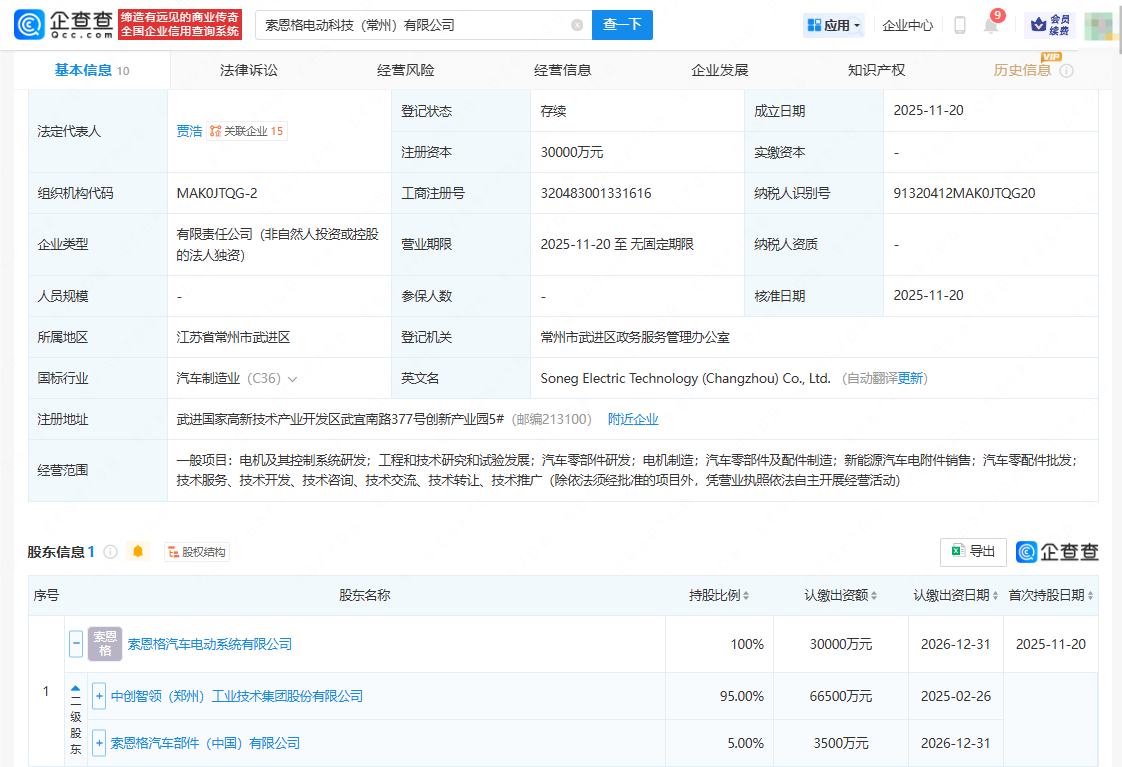Open the 企业中心 menu
This screenshot has height=767, width=1122.
coord(907,25)
